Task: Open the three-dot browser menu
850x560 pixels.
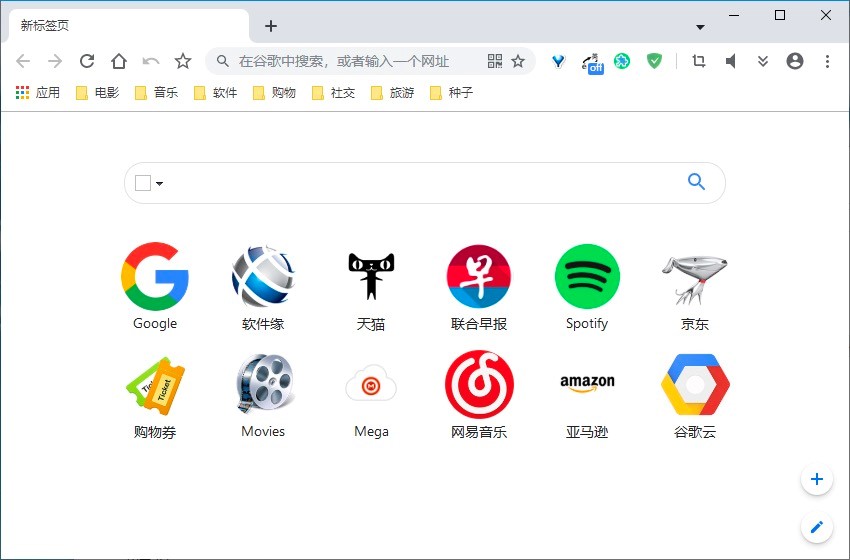Action: [827, 61]
